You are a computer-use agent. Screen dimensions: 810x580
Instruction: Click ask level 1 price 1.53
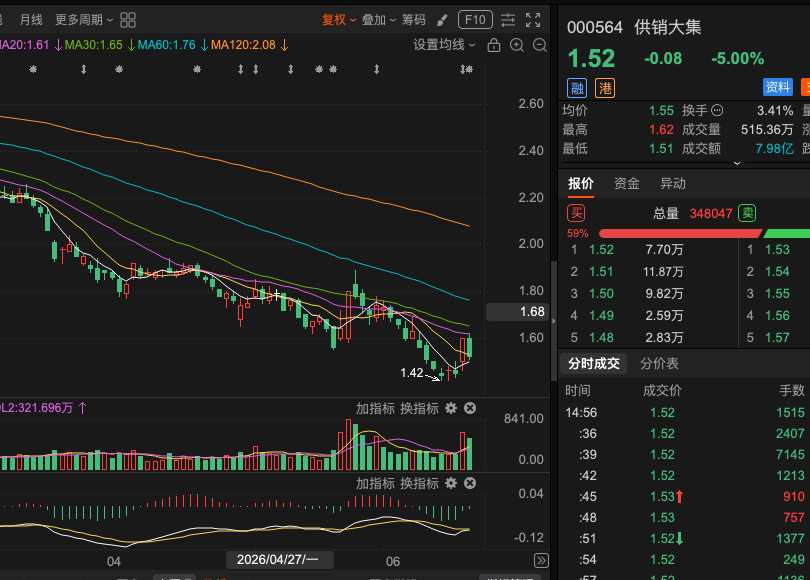click(777, 250)
